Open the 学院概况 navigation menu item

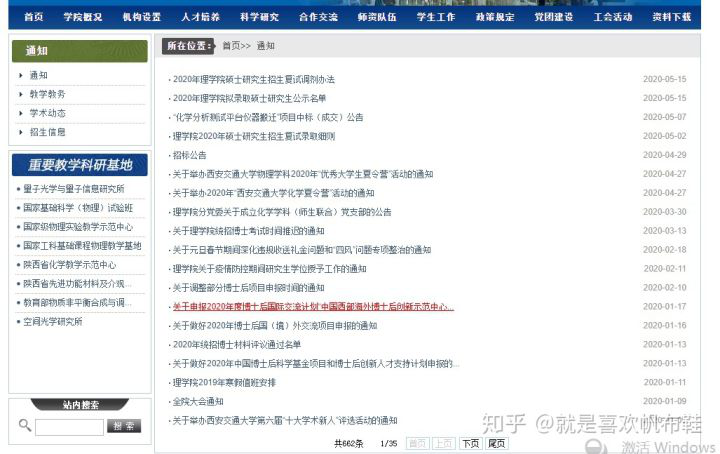point(83,17)
